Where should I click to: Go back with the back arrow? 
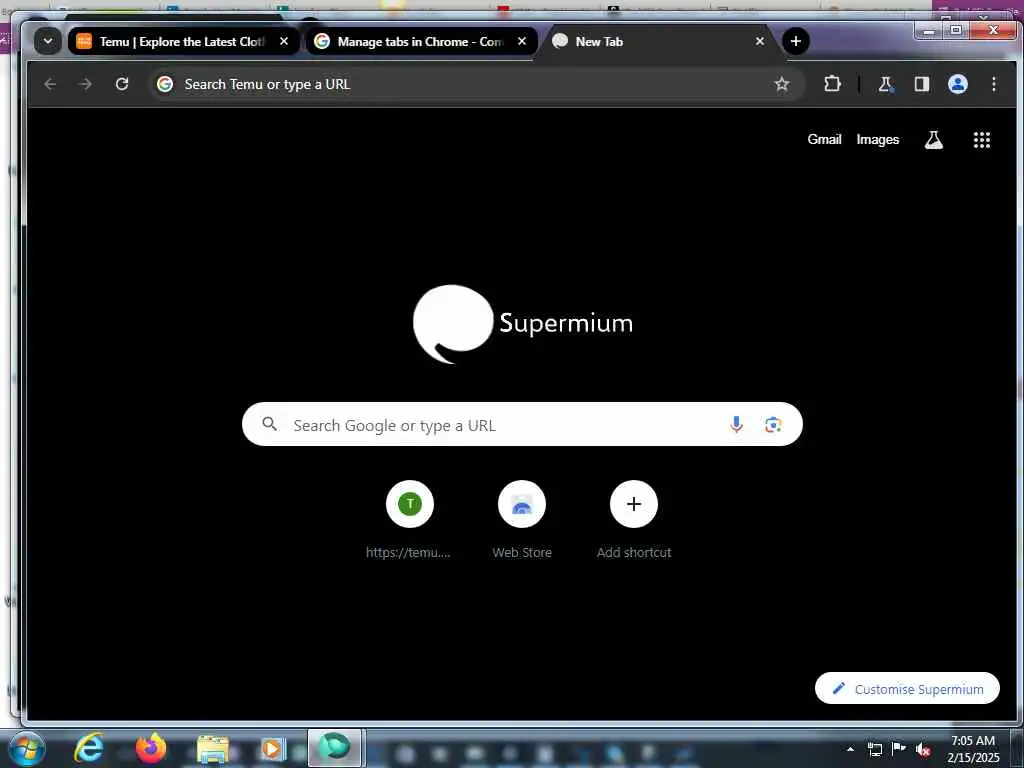(x=50, y=84)
